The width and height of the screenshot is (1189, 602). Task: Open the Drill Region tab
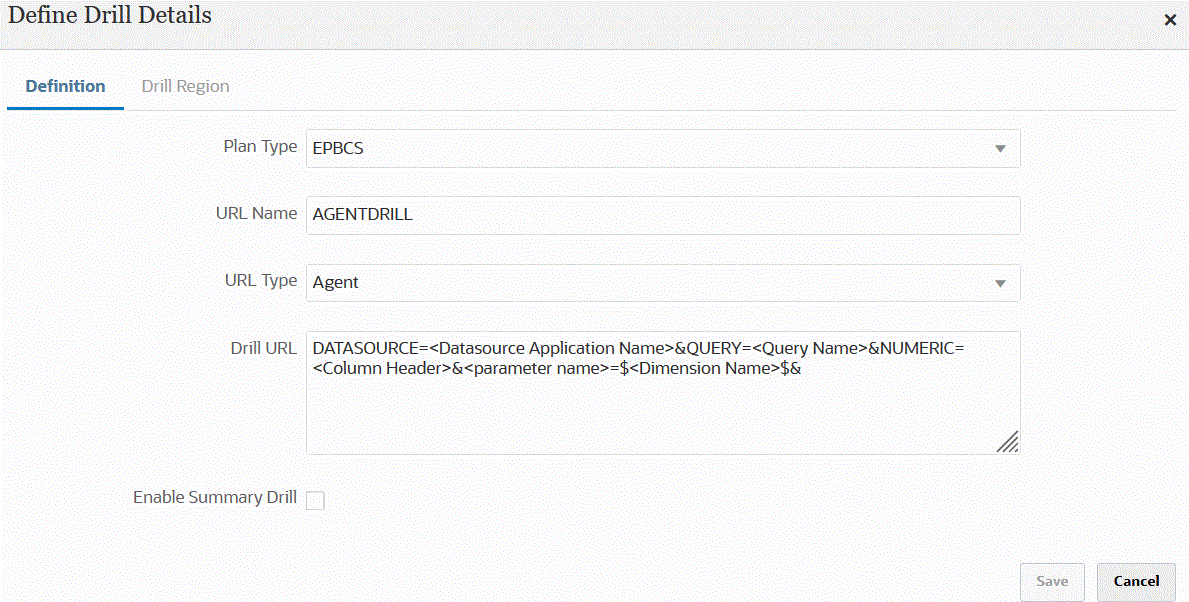tap(185, 86)
